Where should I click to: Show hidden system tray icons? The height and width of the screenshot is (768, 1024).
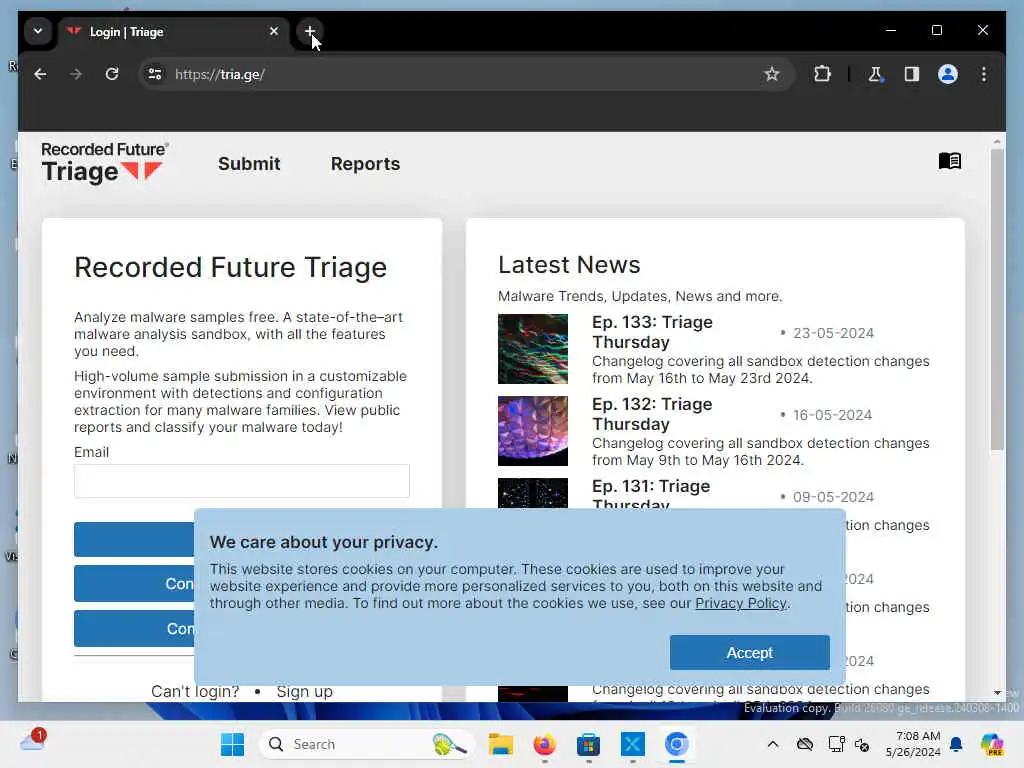pyautogui.click(x=773, y=744)
